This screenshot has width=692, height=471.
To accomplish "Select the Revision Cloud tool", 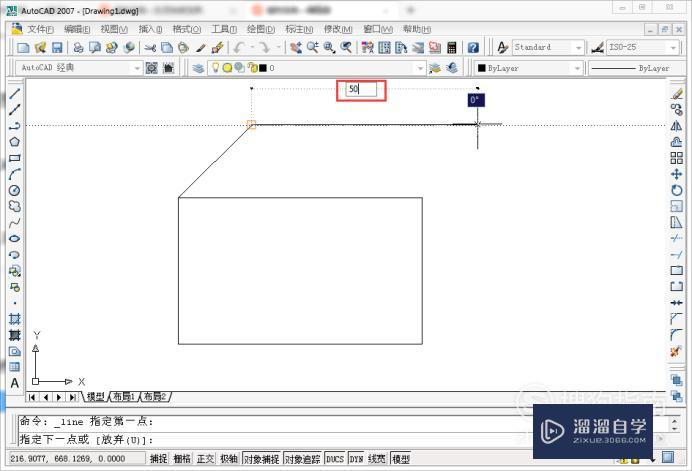I will (15, 206).
